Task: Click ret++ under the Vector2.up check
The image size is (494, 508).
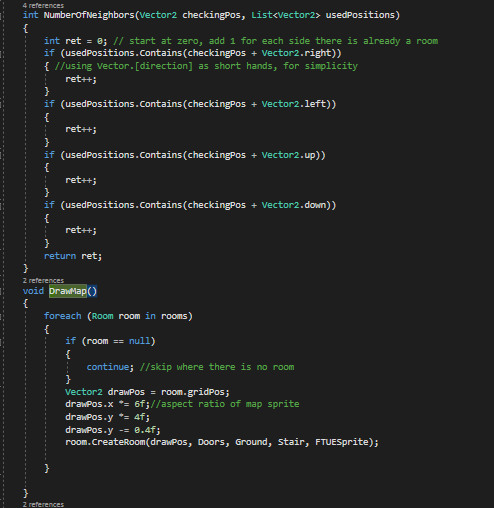Action: [x=81, y=180]
